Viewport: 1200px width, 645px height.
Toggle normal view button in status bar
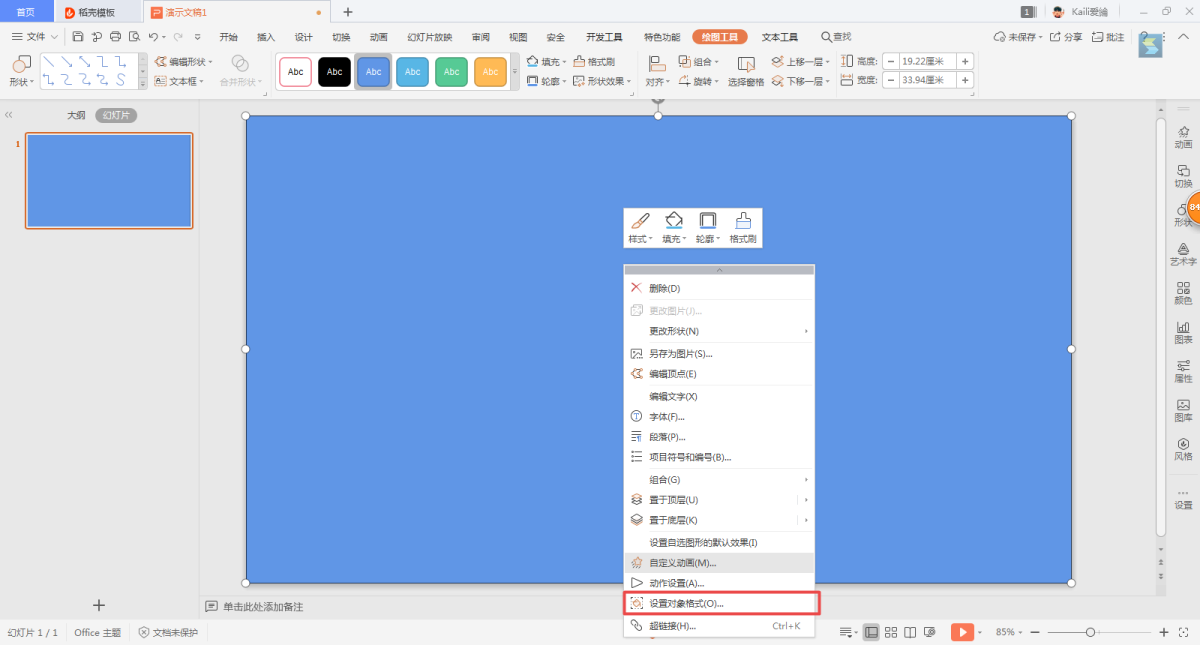(x=871, y=632)
